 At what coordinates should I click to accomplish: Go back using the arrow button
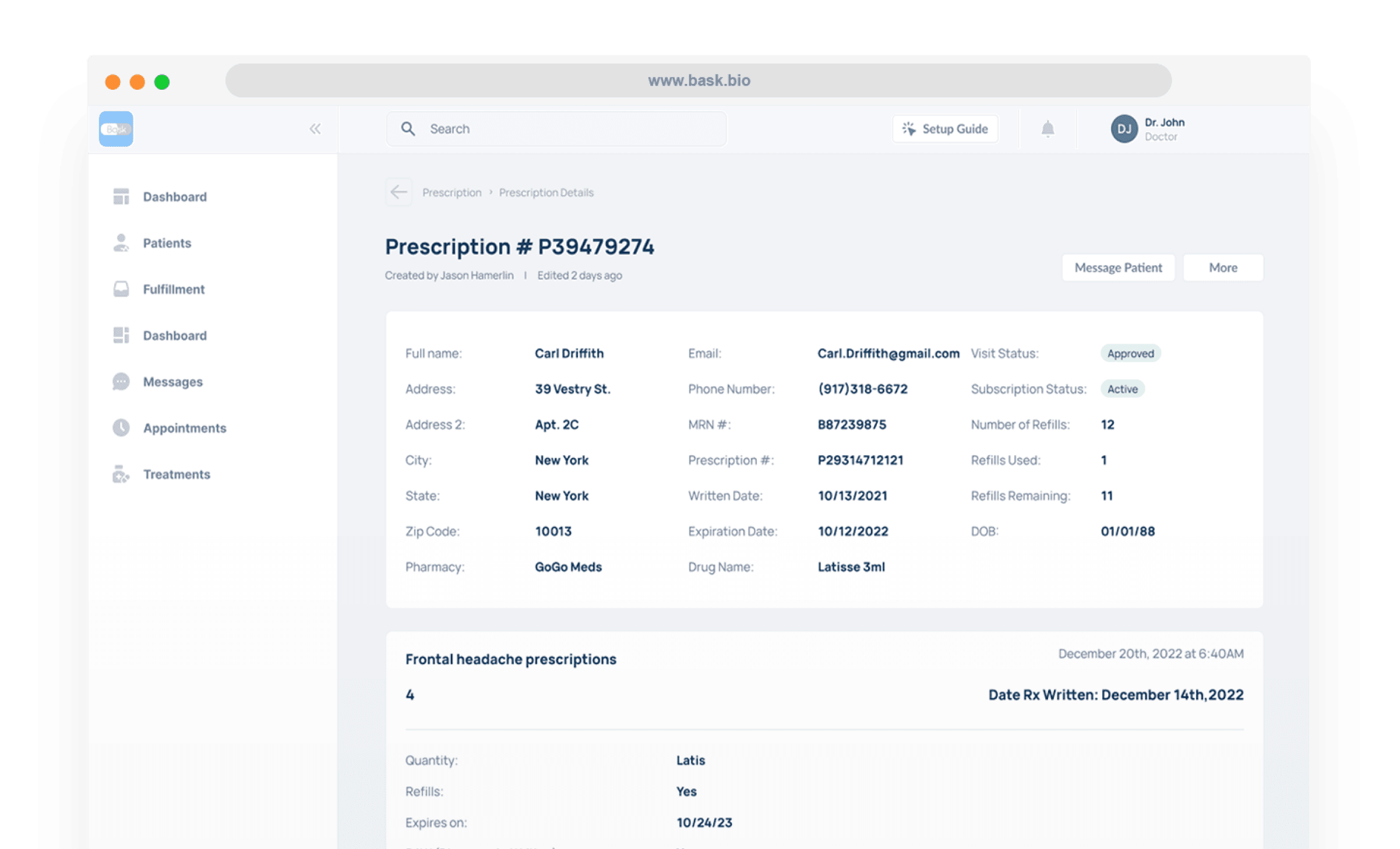399,192
